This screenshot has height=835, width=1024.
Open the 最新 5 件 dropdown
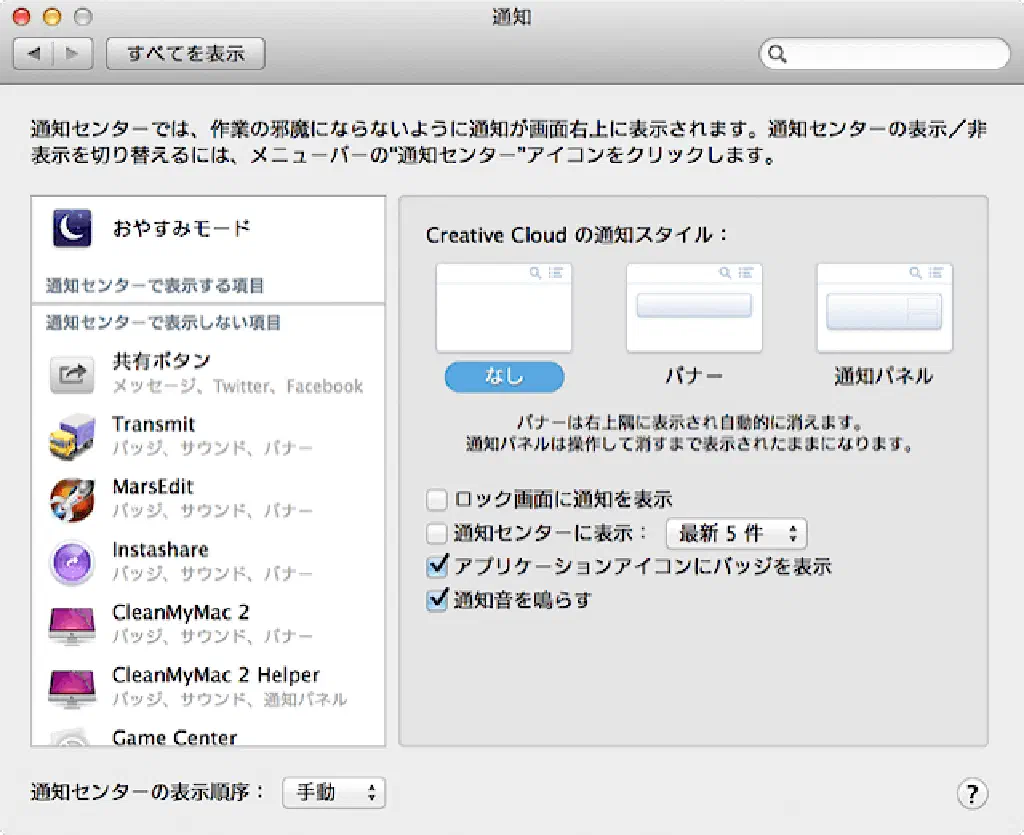point(736,533)
